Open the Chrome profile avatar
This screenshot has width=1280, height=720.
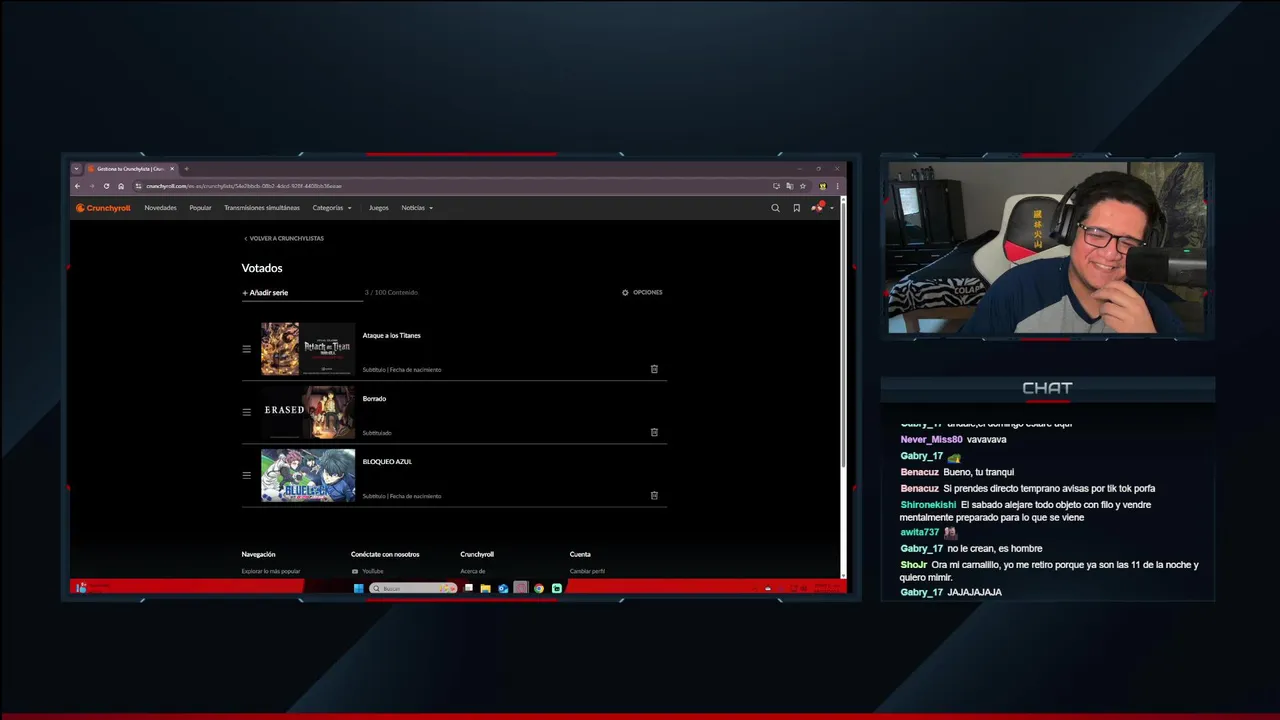(823, 186)
